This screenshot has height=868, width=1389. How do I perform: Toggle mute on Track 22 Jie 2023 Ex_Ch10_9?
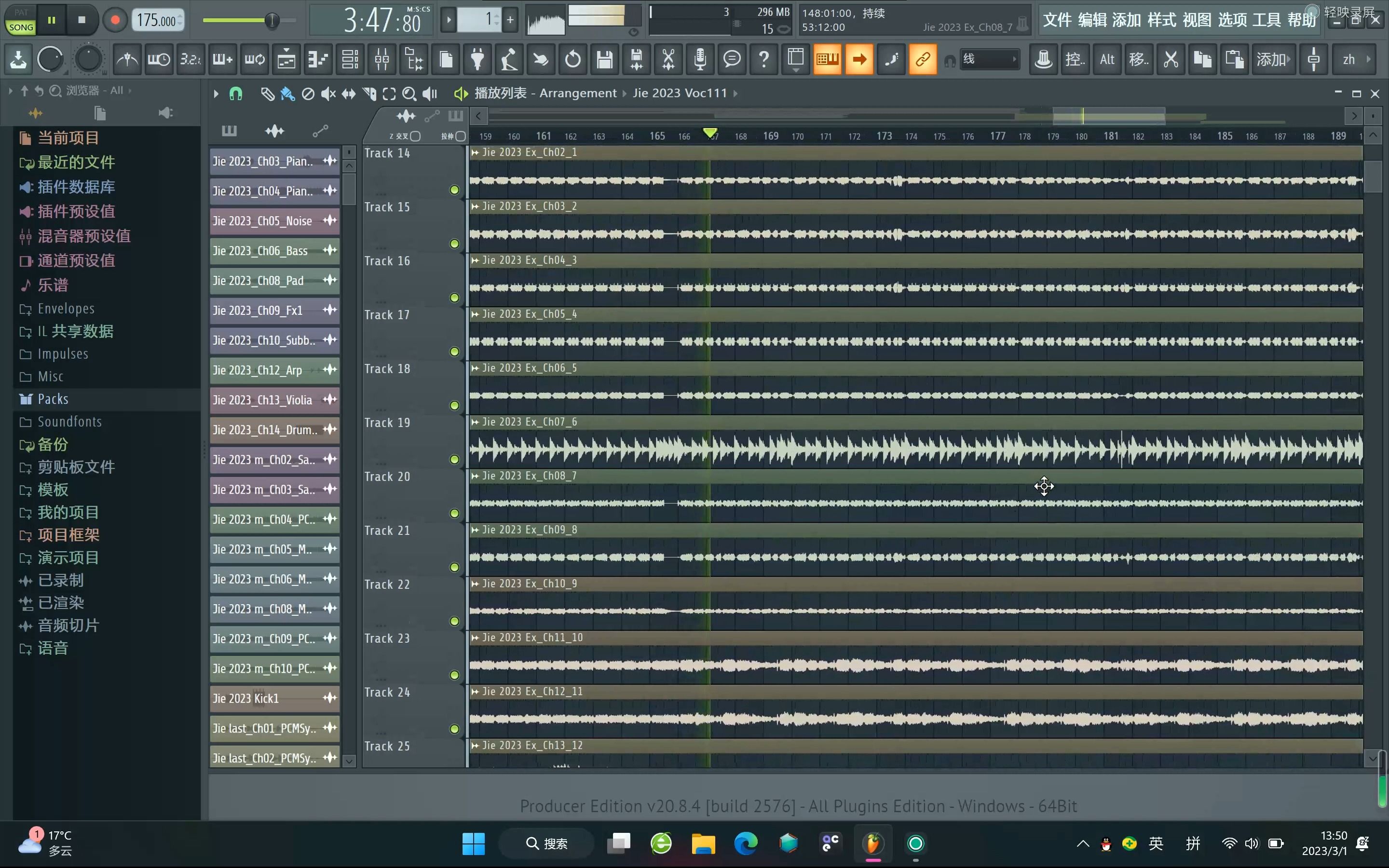[x=454, y=622]
